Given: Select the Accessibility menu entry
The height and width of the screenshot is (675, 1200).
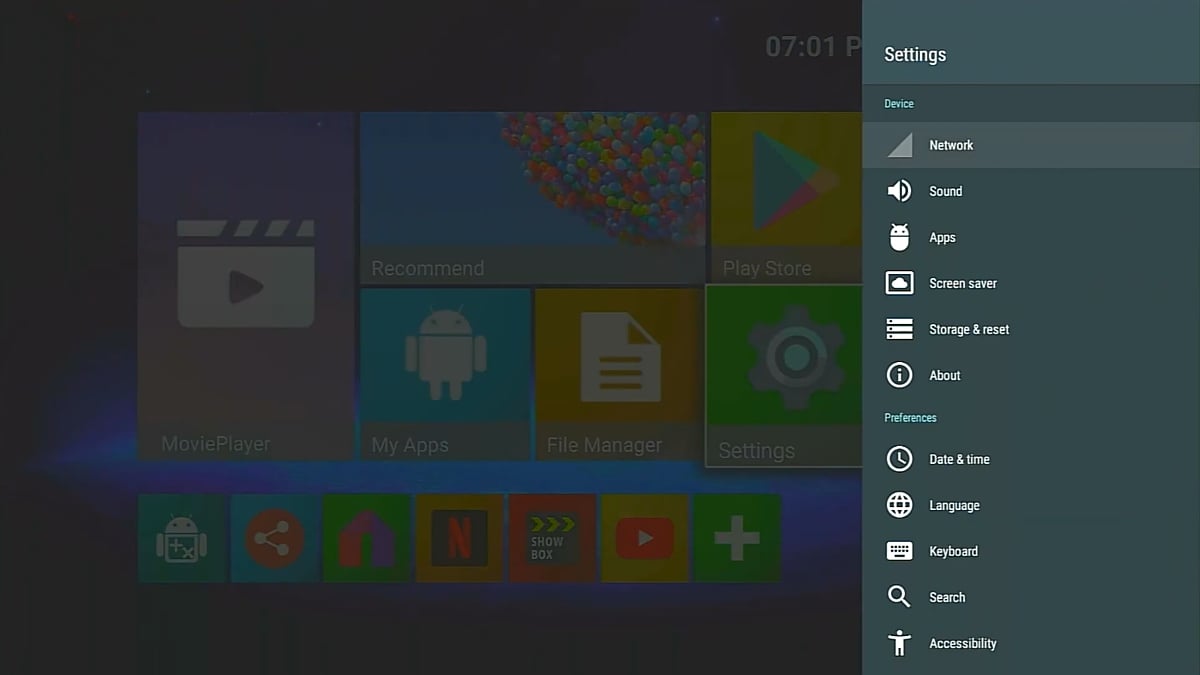Looking at the screenshot, I should coord(1031,643).
